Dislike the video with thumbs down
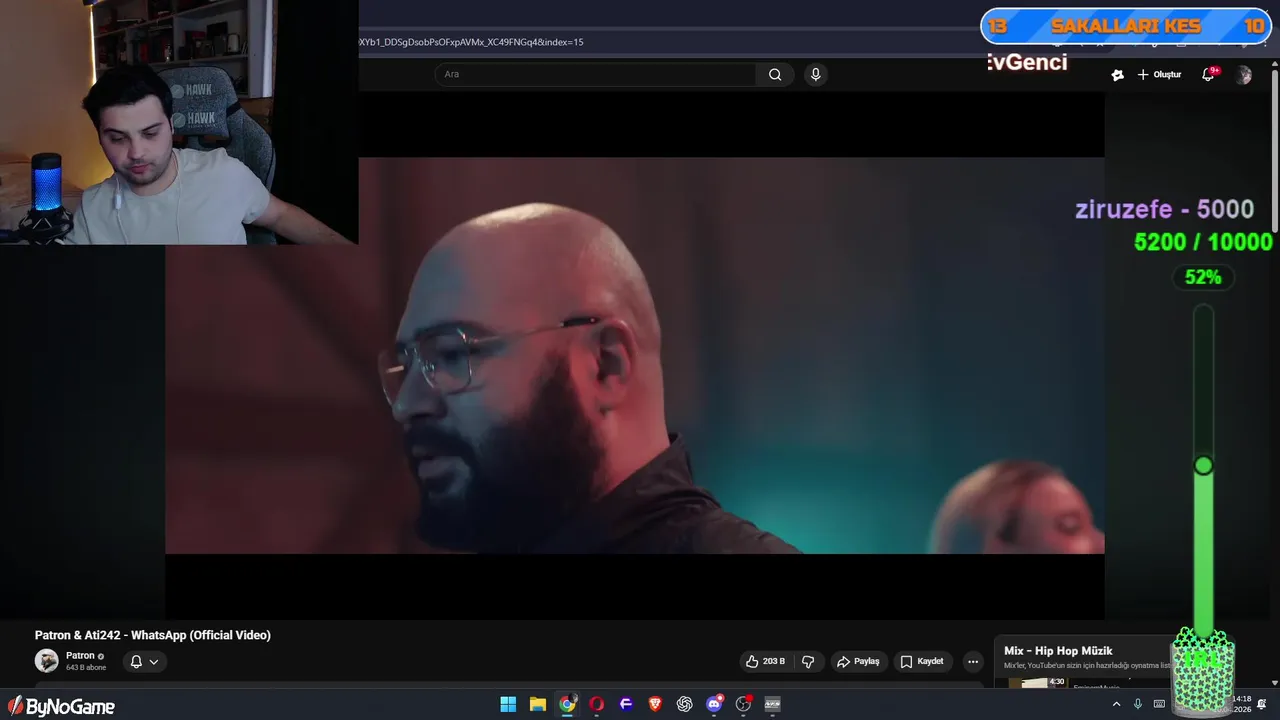The height and width of the screenshot is (720, 1280). tap(808, 661)
